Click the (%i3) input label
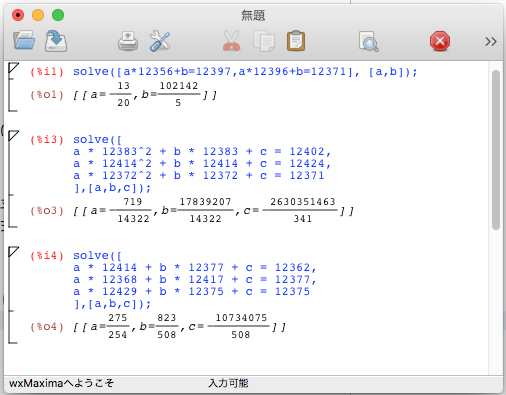Image resolution: width=506 pixels, height=395 pixels. [47, 140]
